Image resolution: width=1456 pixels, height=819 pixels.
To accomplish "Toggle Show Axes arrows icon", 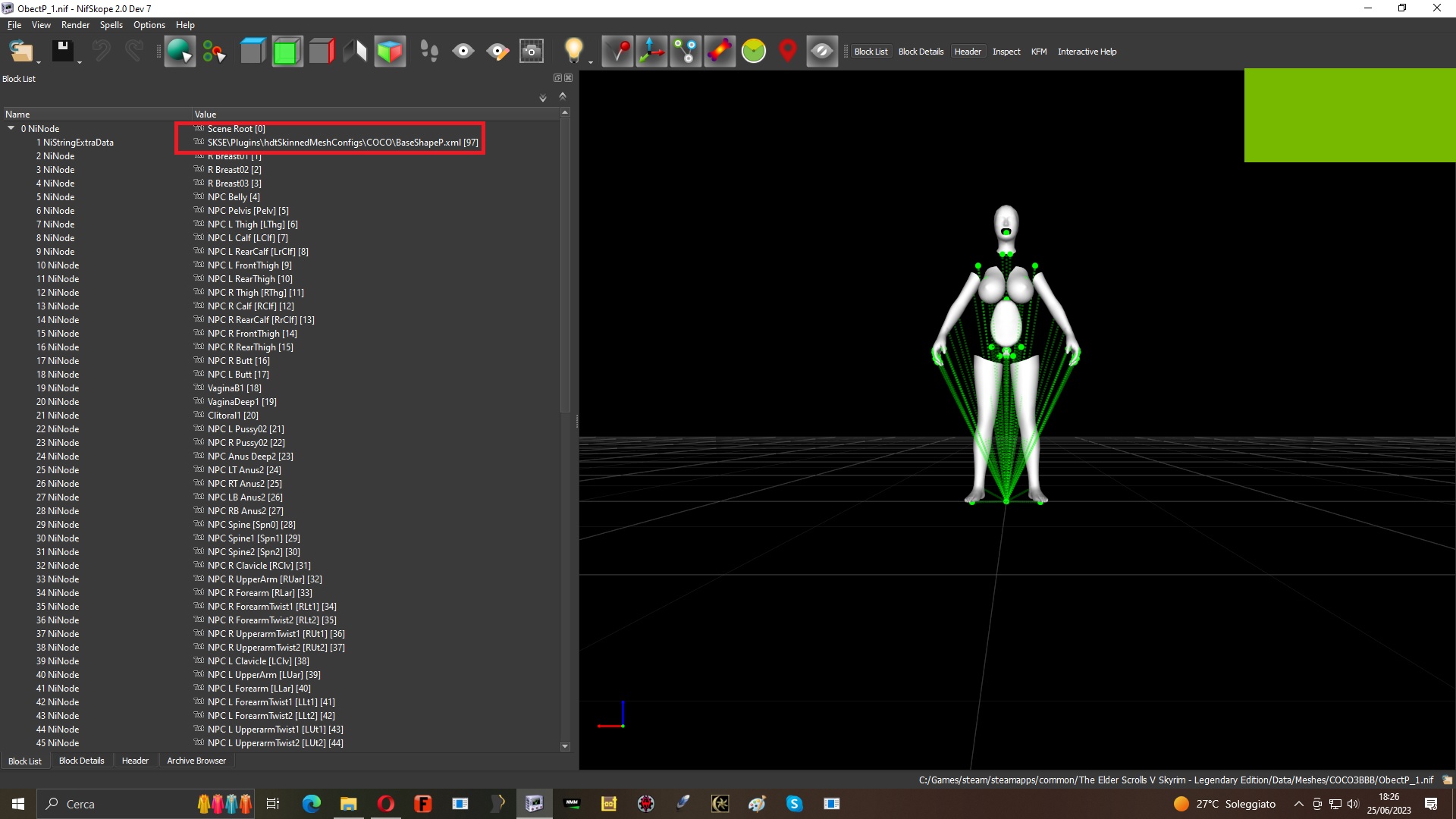I will coord(651,52).
